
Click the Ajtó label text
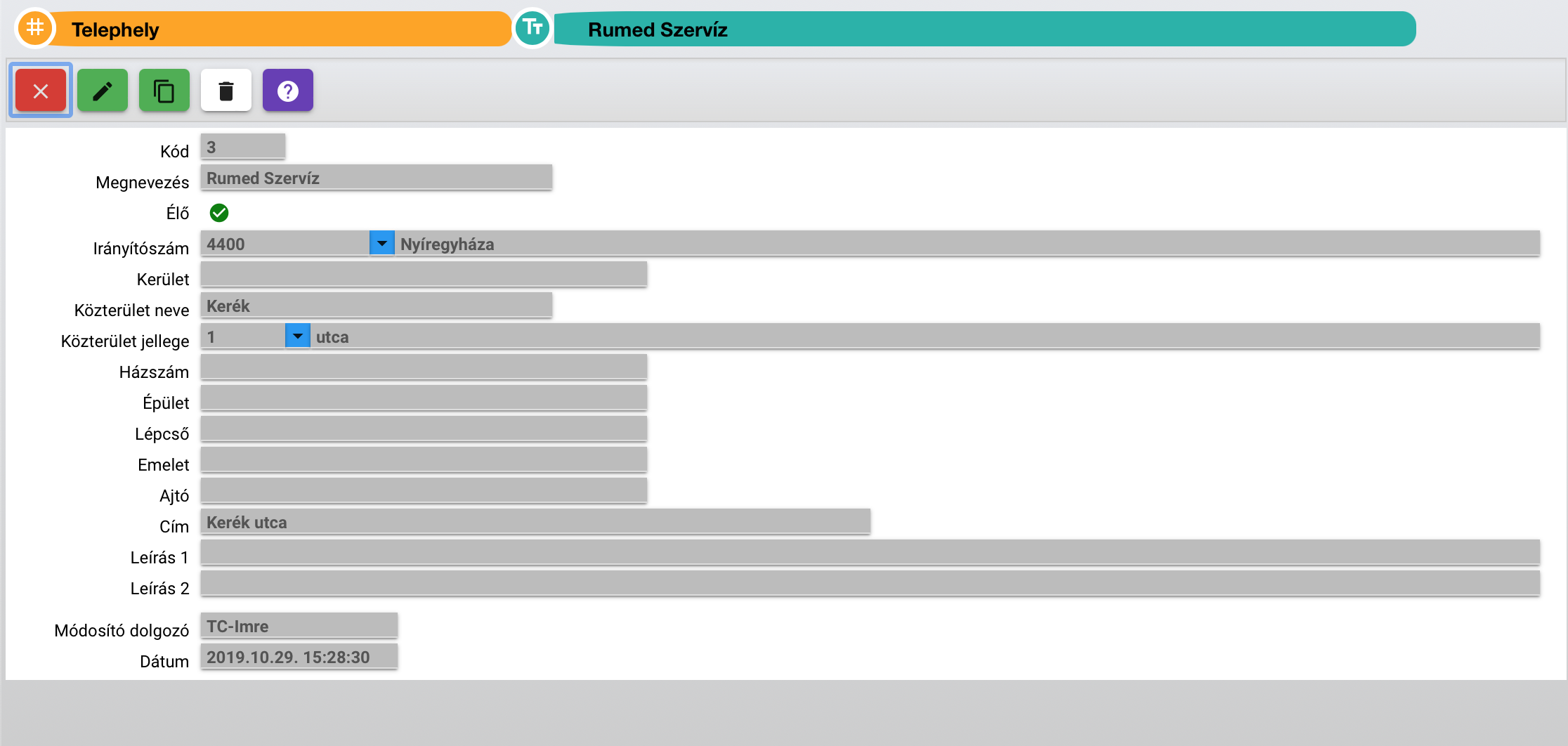174,496
